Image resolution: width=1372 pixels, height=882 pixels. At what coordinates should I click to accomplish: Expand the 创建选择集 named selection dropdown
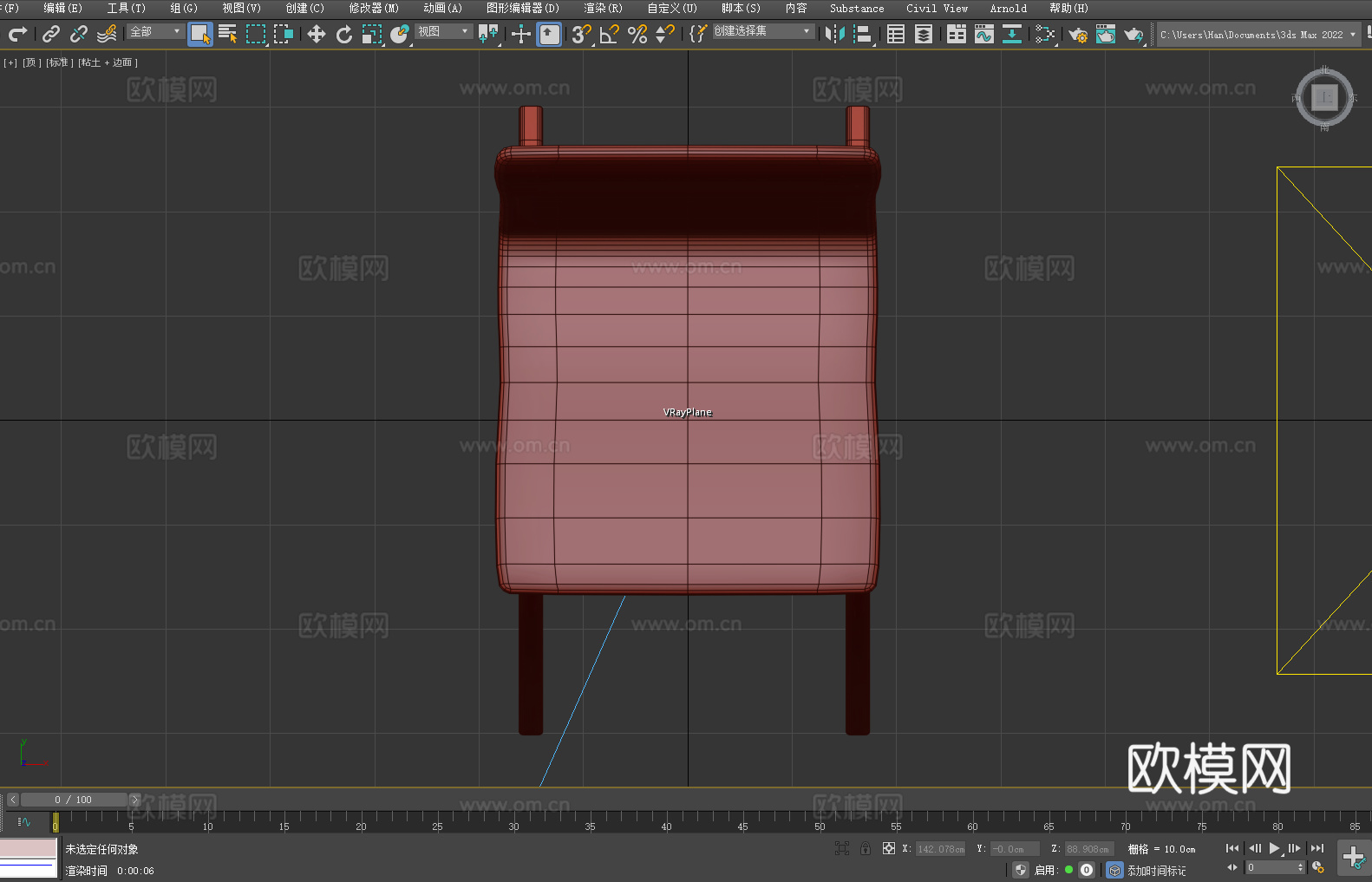pos(763,31)
